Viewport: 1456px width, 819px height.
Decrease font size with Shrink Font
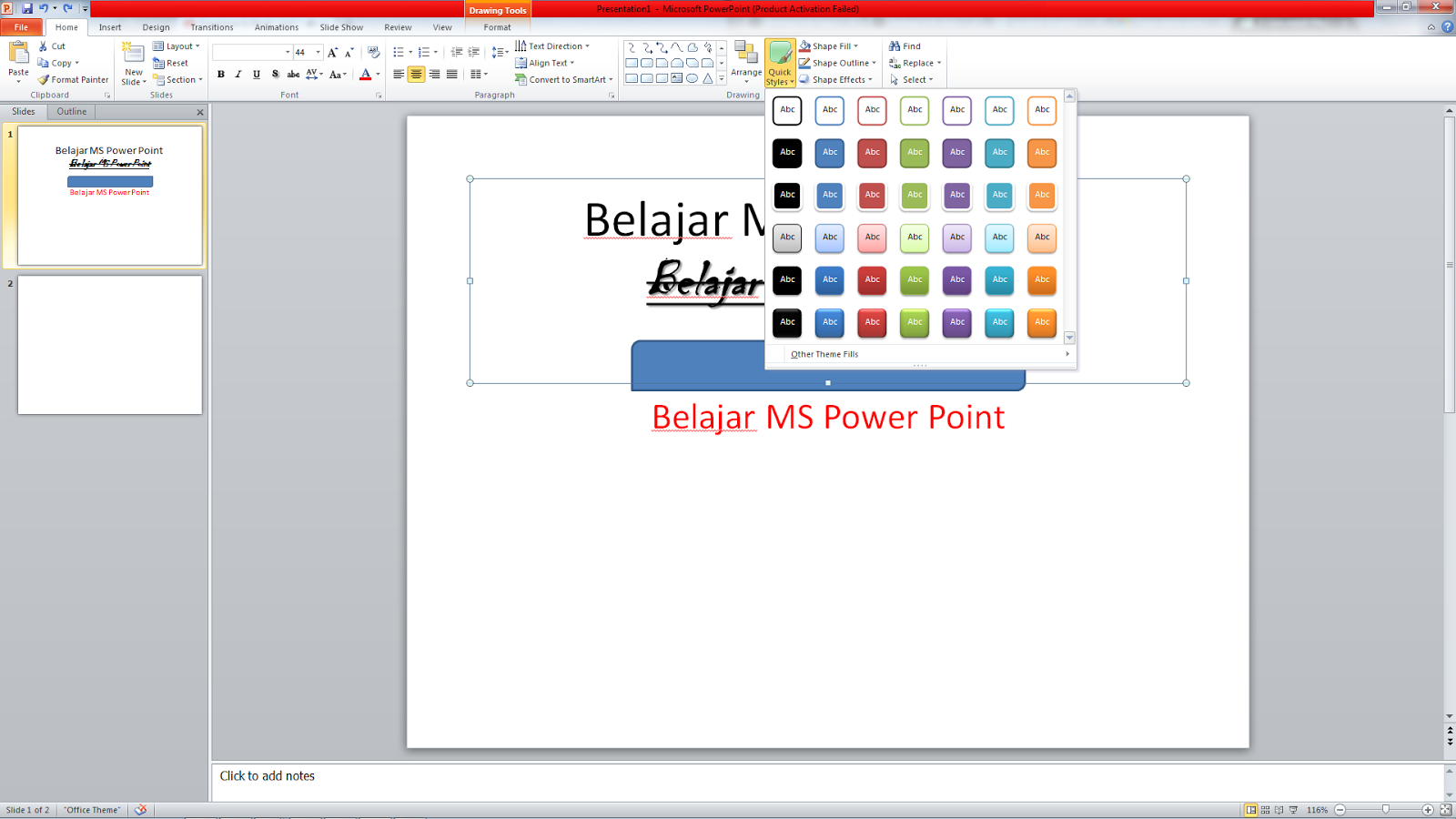coord(349,53)
